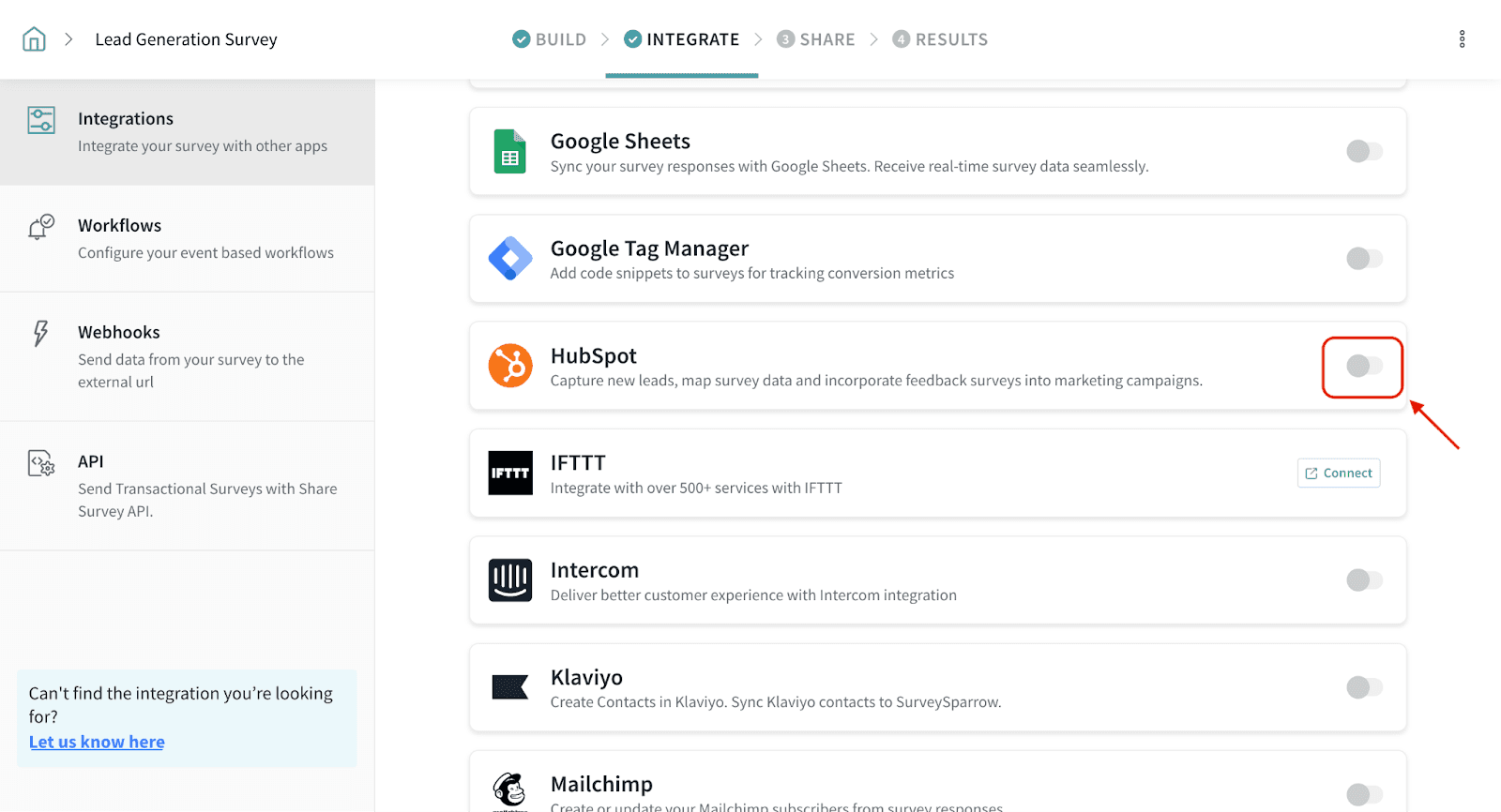Toggle the Klaviyo integration on

tap(1364, 687)
